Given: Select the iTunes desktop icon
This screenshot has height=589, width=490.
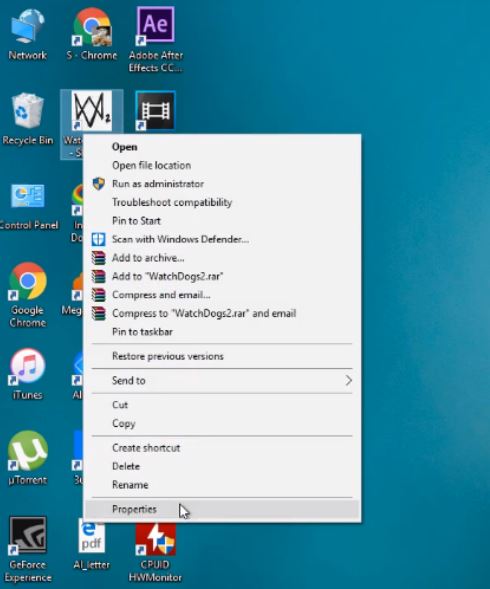Looking at the screenshot, I should [x=27, y=366].
